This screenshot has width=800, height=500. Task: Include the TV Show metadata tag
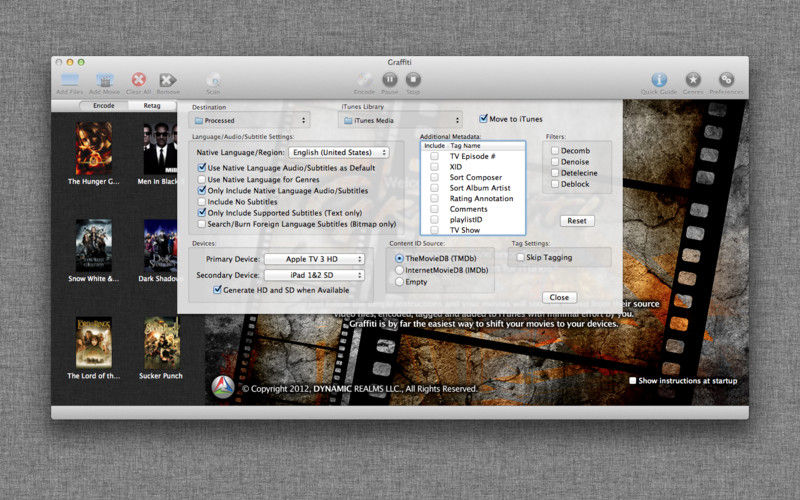point(434,230)
